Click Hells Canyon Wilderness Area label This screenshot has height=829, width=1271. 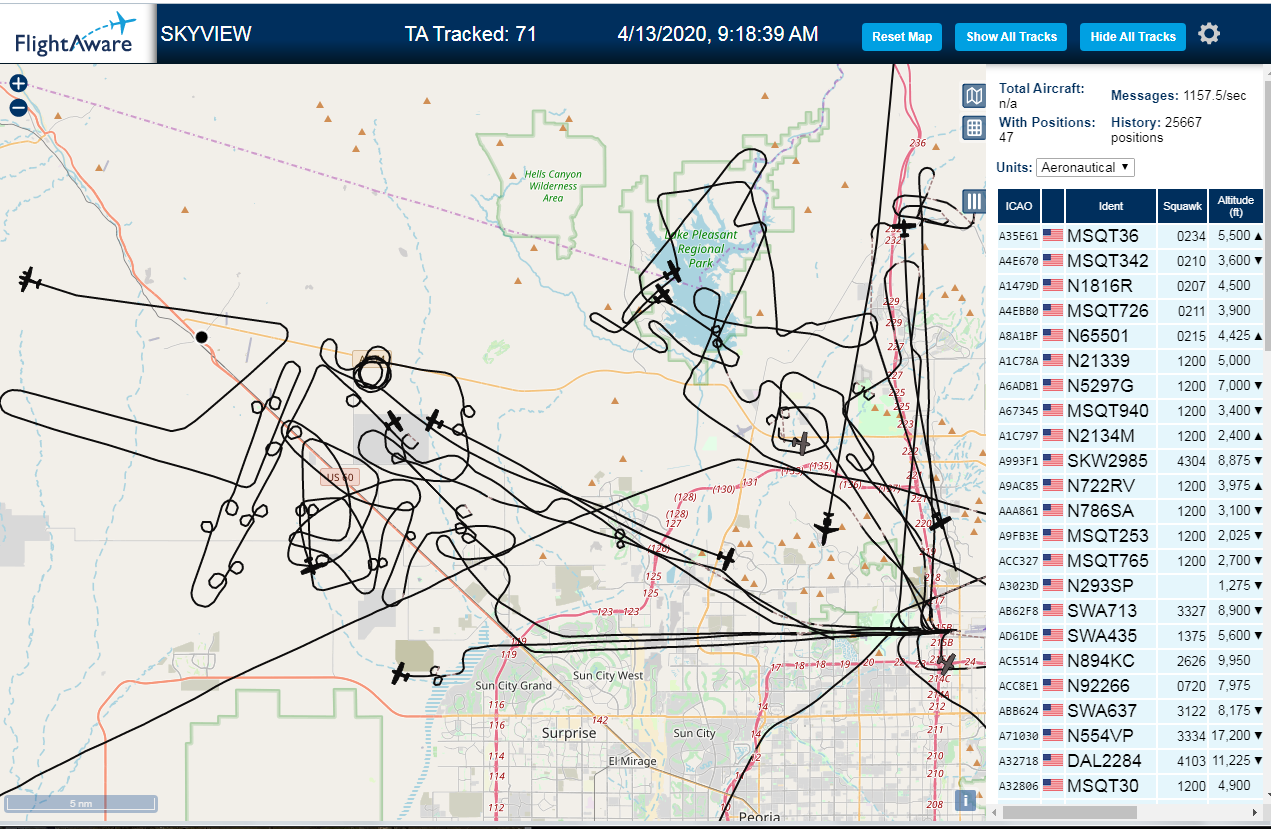click(x=552, y=186)
